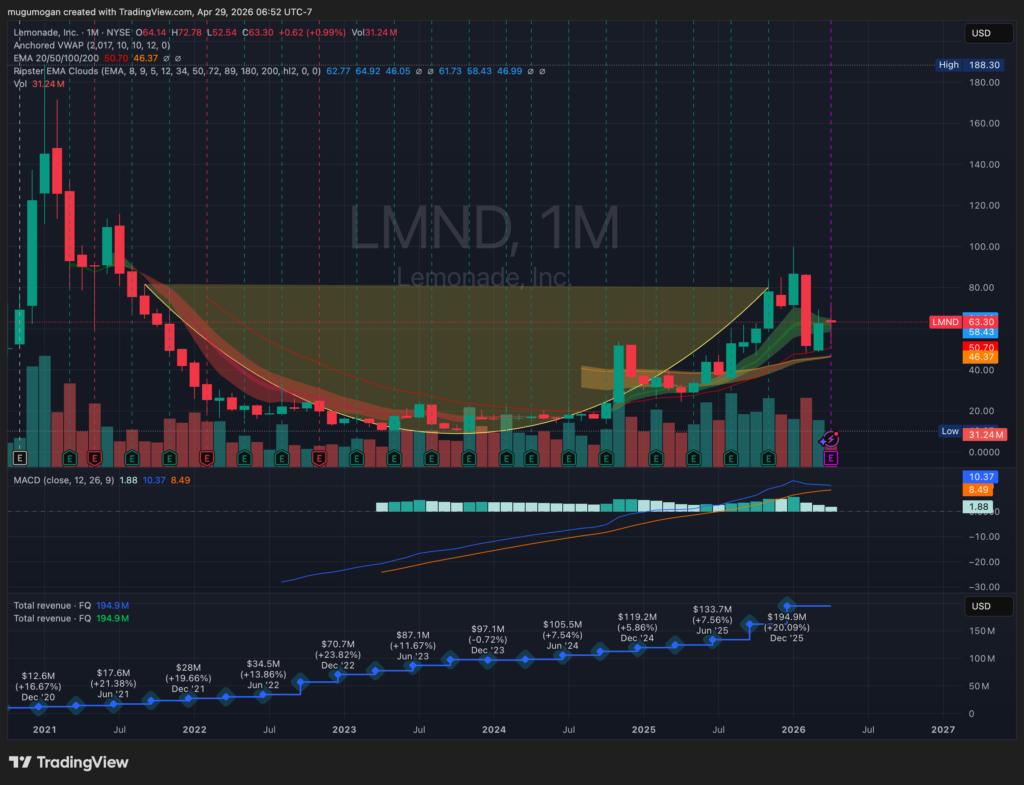Select the Dec '22 revenue diamond marker
The height and width of the screenshot is (785, 1024).
point(338,676)
